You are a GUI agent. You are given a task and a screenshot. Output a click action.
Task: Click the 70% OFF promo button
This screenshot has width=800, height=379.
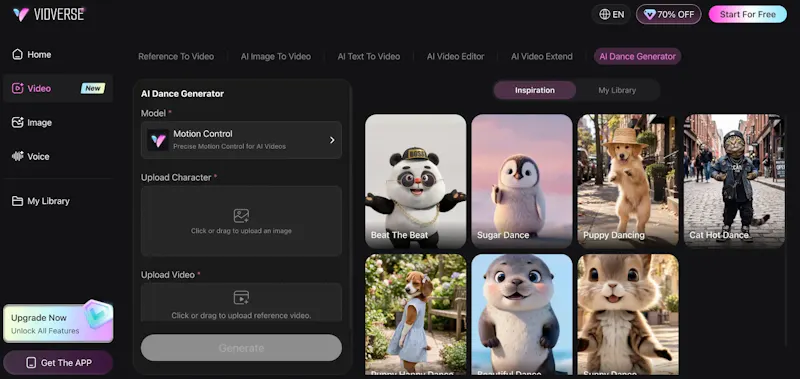coord(669,14)
